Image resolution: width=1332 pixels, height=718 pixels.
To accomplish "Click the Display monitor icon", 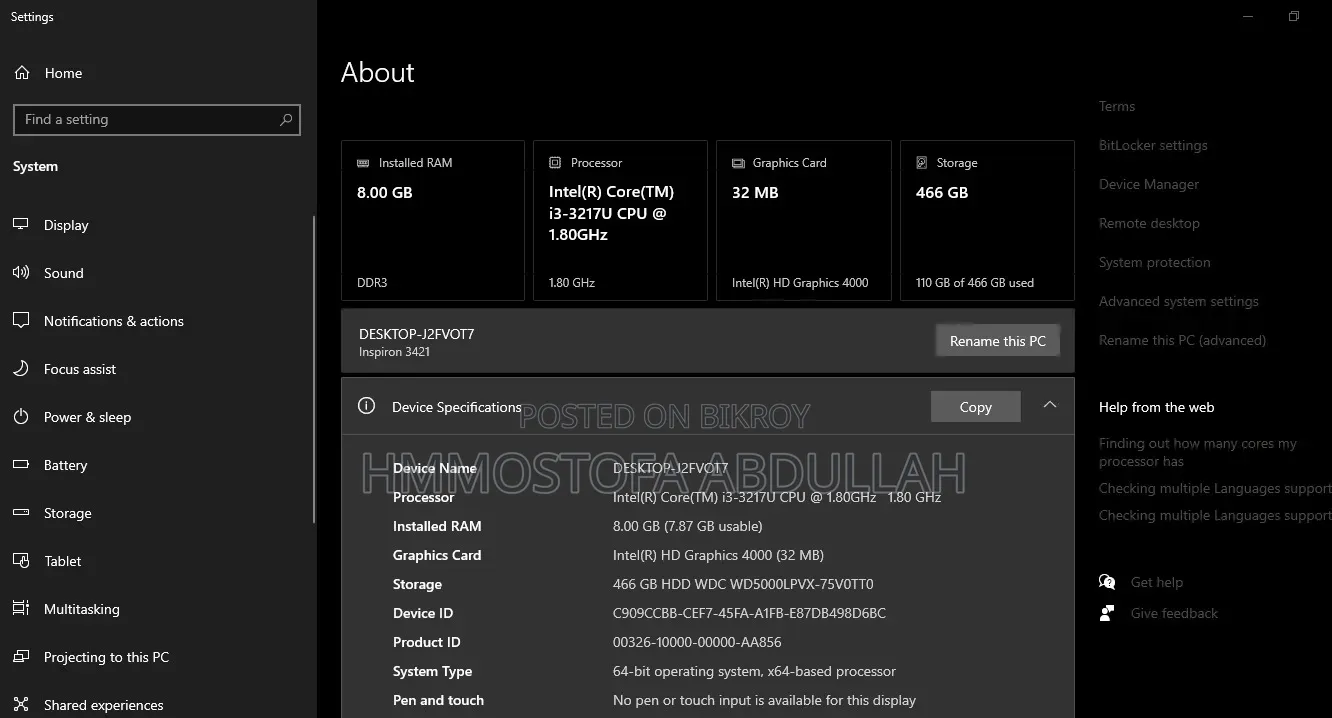I will (x=21, y=225).
